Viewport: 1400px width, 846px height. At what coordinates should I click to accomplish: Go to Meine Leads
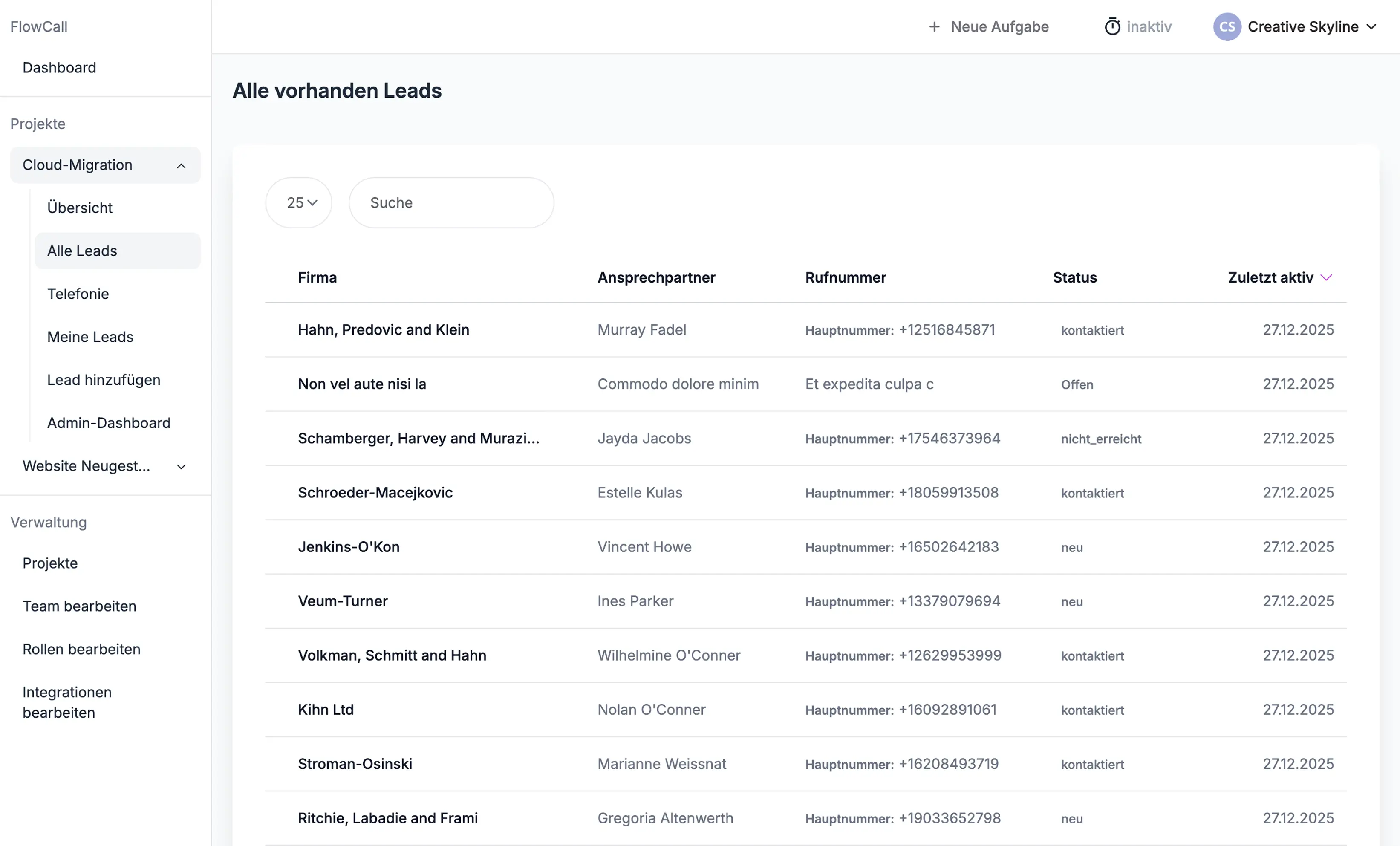point(90,337)
